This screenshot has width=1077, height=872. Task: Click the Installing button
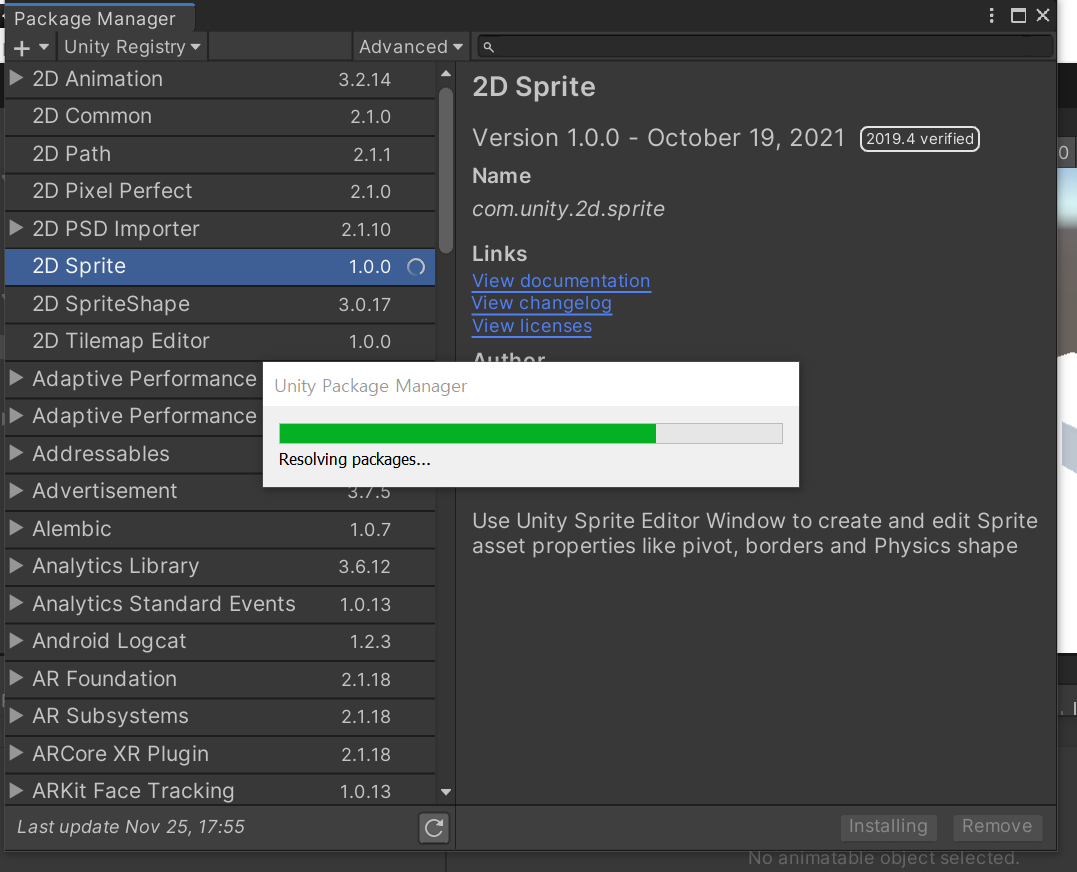coord(888,826)
